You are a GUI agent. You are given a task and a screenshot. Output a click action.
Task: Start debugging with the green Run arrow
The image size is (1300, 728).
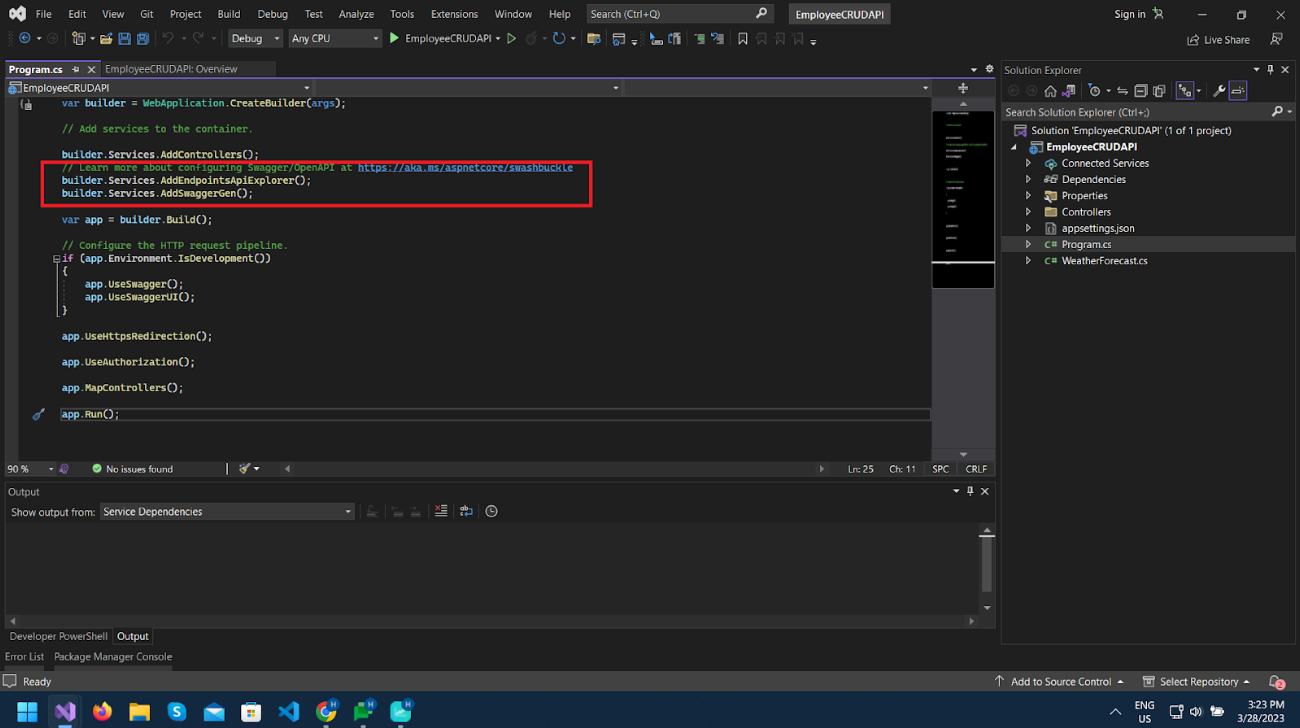394,39
